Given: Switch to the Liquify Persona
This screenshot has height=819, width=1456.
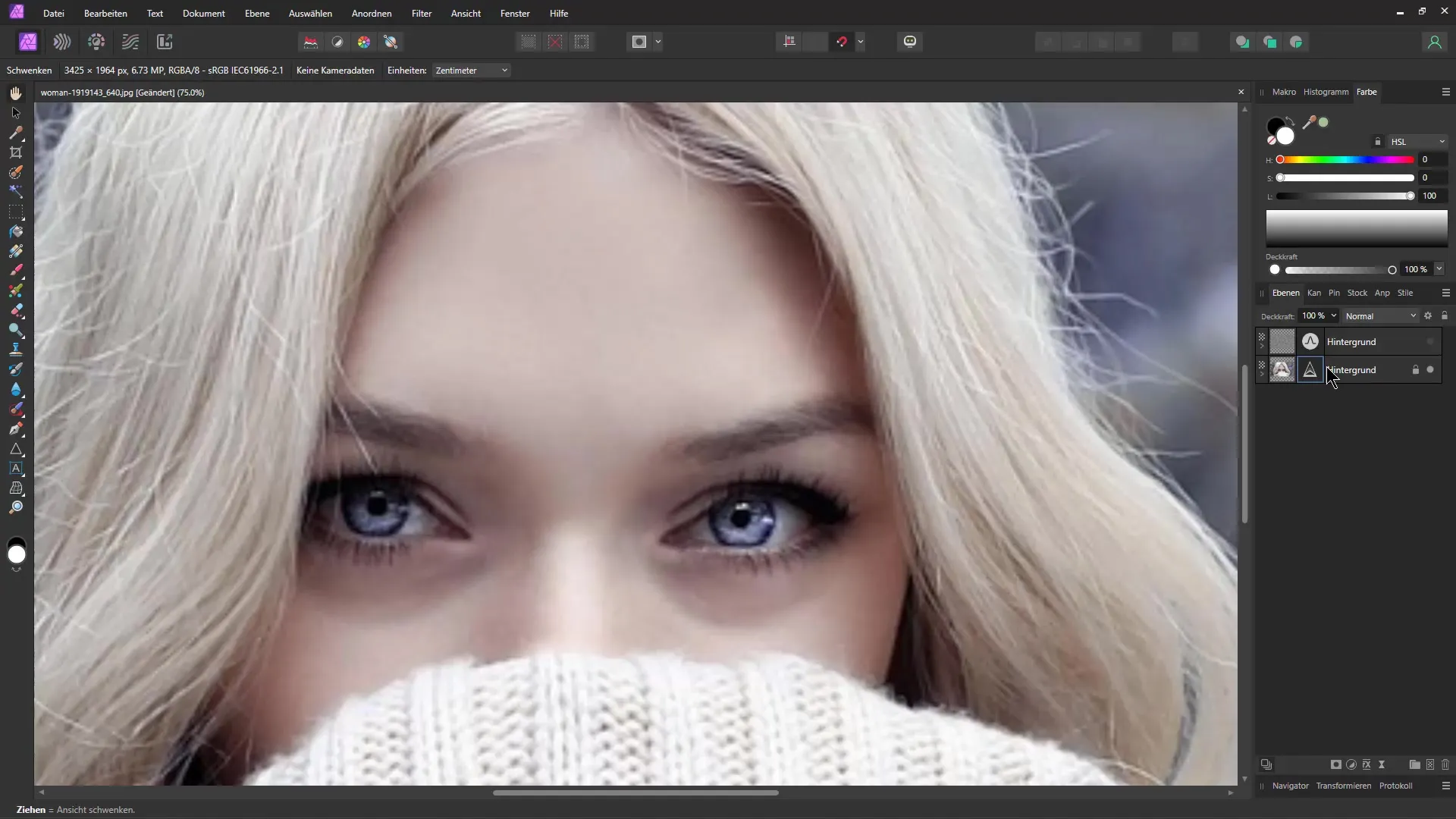Looking at the screenshot, I should tap(62, 42).
